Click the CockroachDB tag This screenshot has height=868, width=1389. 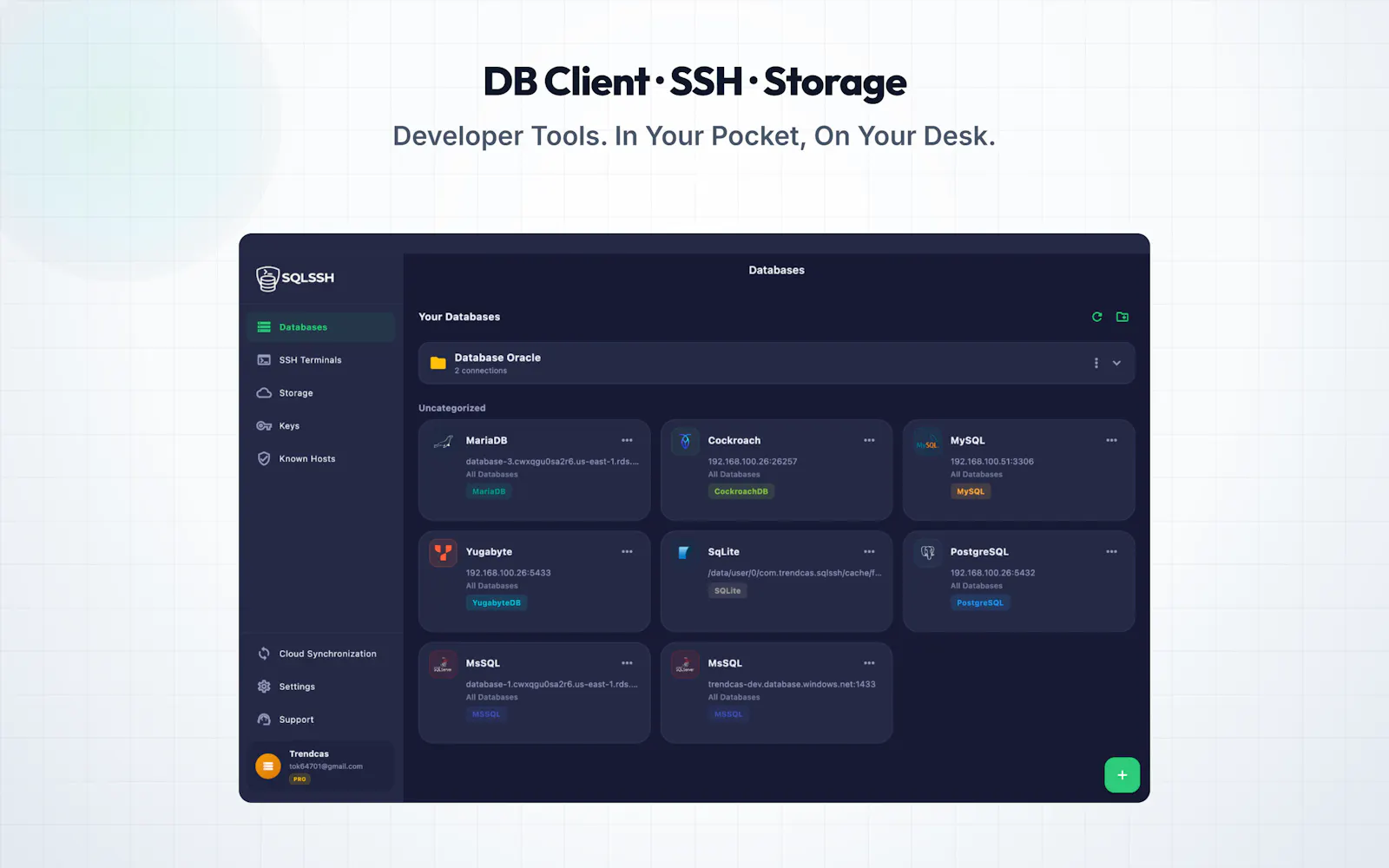pyautogui.click(x=741, y=491)
